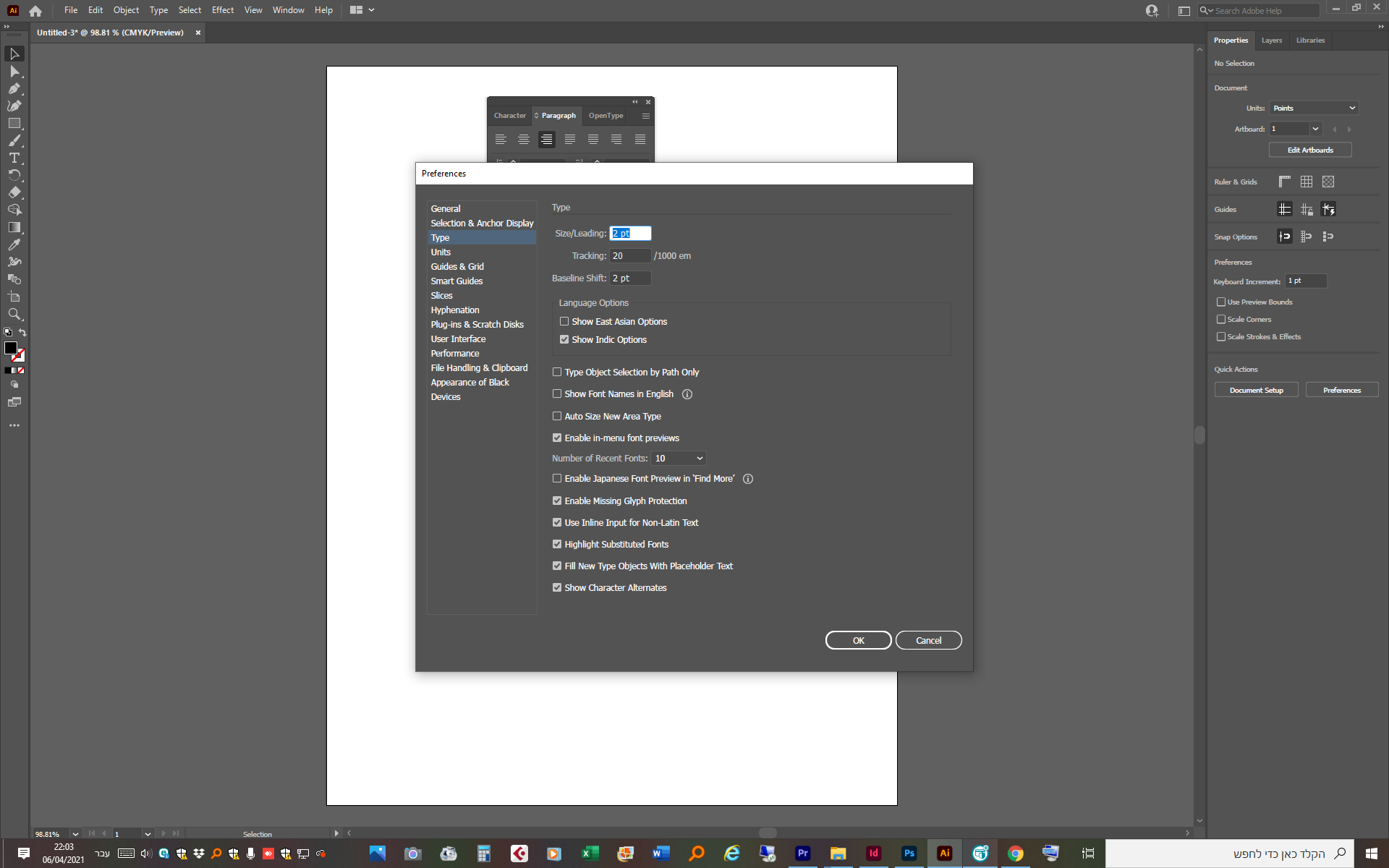Pick the Zoom tool magnifier
Viewport: 1389px width, 868px height.
click(x=14, y=314)
